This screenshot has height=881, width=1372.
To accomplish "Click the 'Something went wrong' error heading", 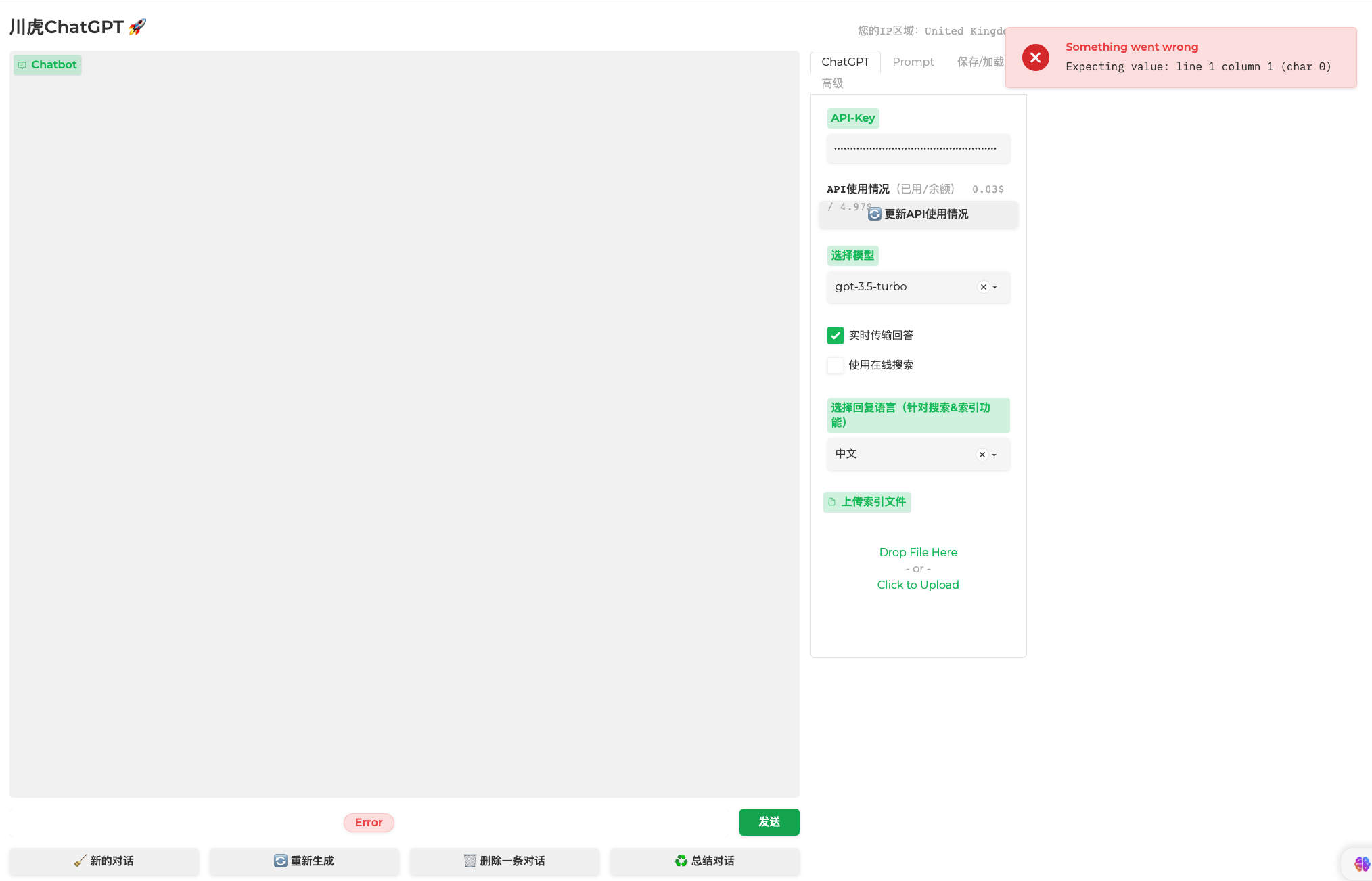I will pos(1132,47).
